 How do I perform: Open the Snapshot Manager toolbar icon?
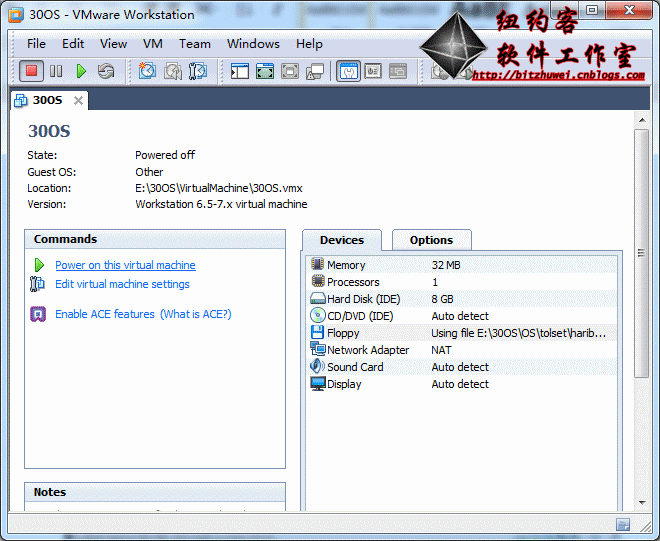tap(197, 71)
